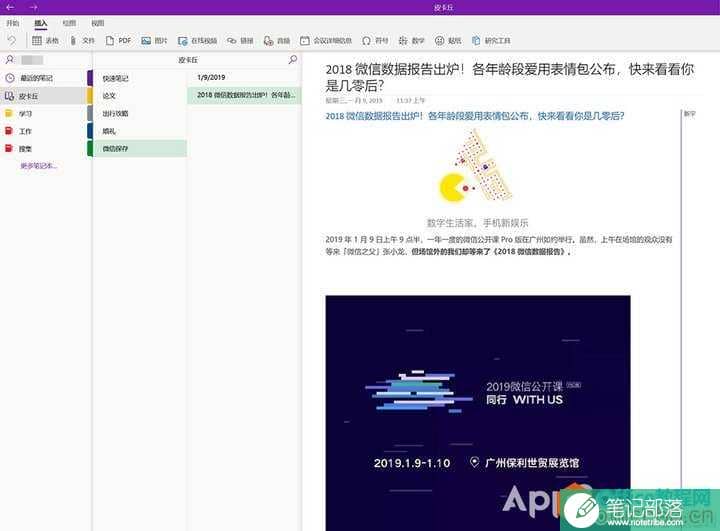This screenshot has height=531, width=720.
Task: Click the 1/9/2019 date header
Action: 211,78
